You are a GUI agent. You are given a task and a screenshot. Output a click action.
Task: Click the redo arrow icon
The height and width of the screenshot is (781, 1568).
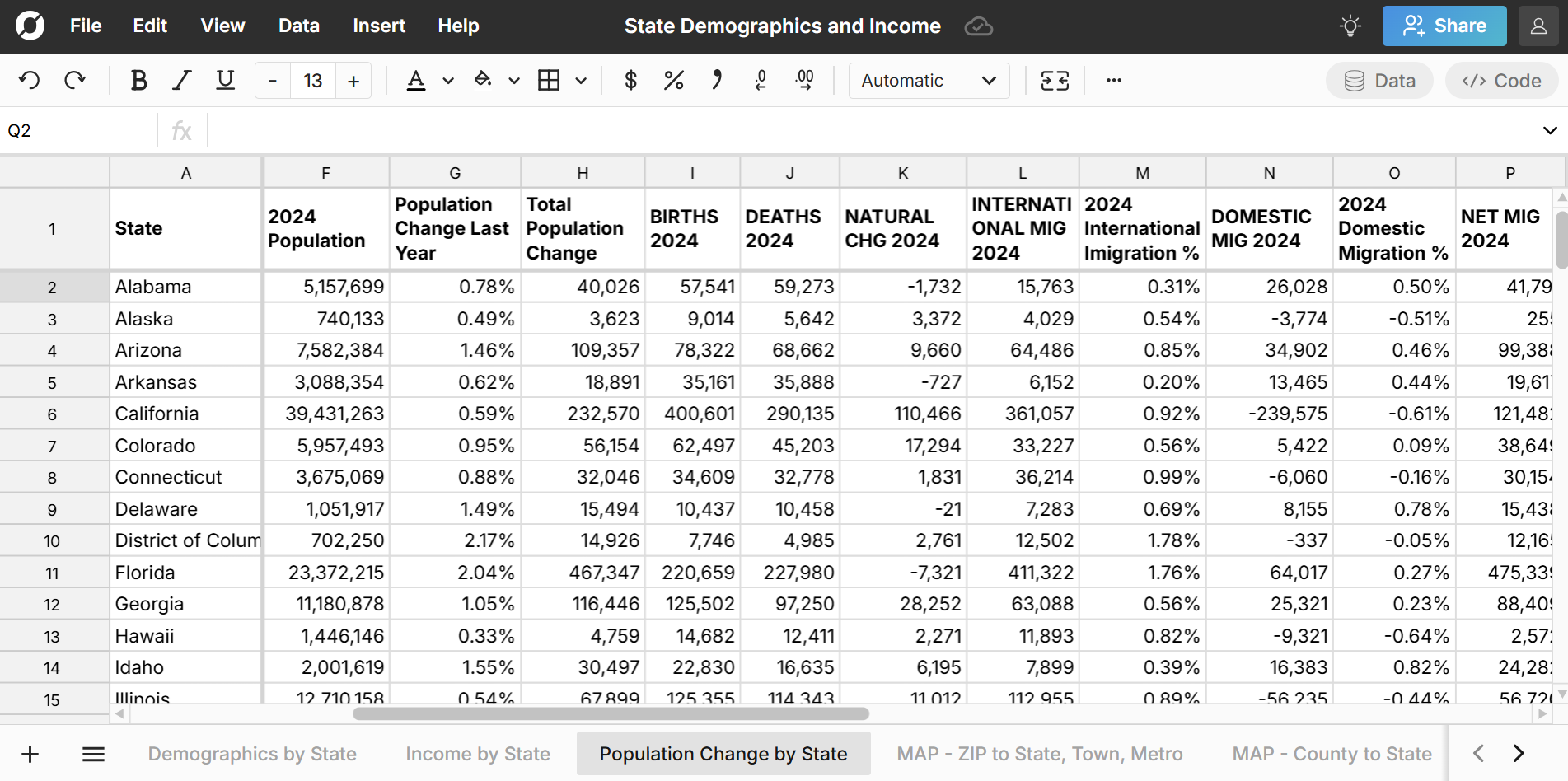pos(75,81)
